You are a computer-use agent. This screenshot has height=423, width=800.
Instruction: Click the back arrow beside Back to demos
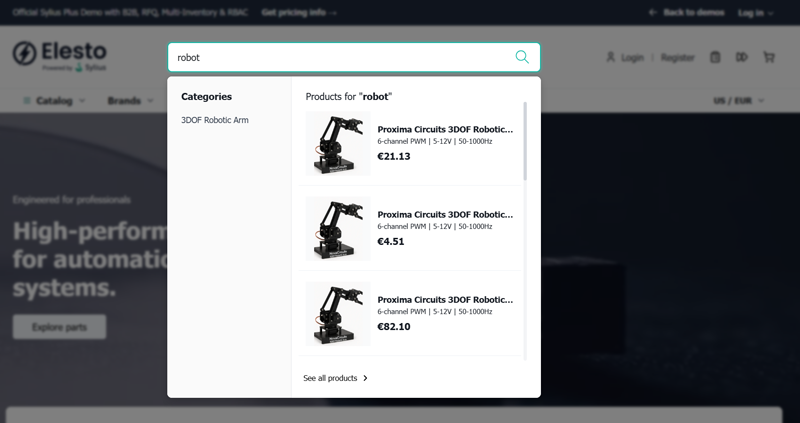(653, 13)
